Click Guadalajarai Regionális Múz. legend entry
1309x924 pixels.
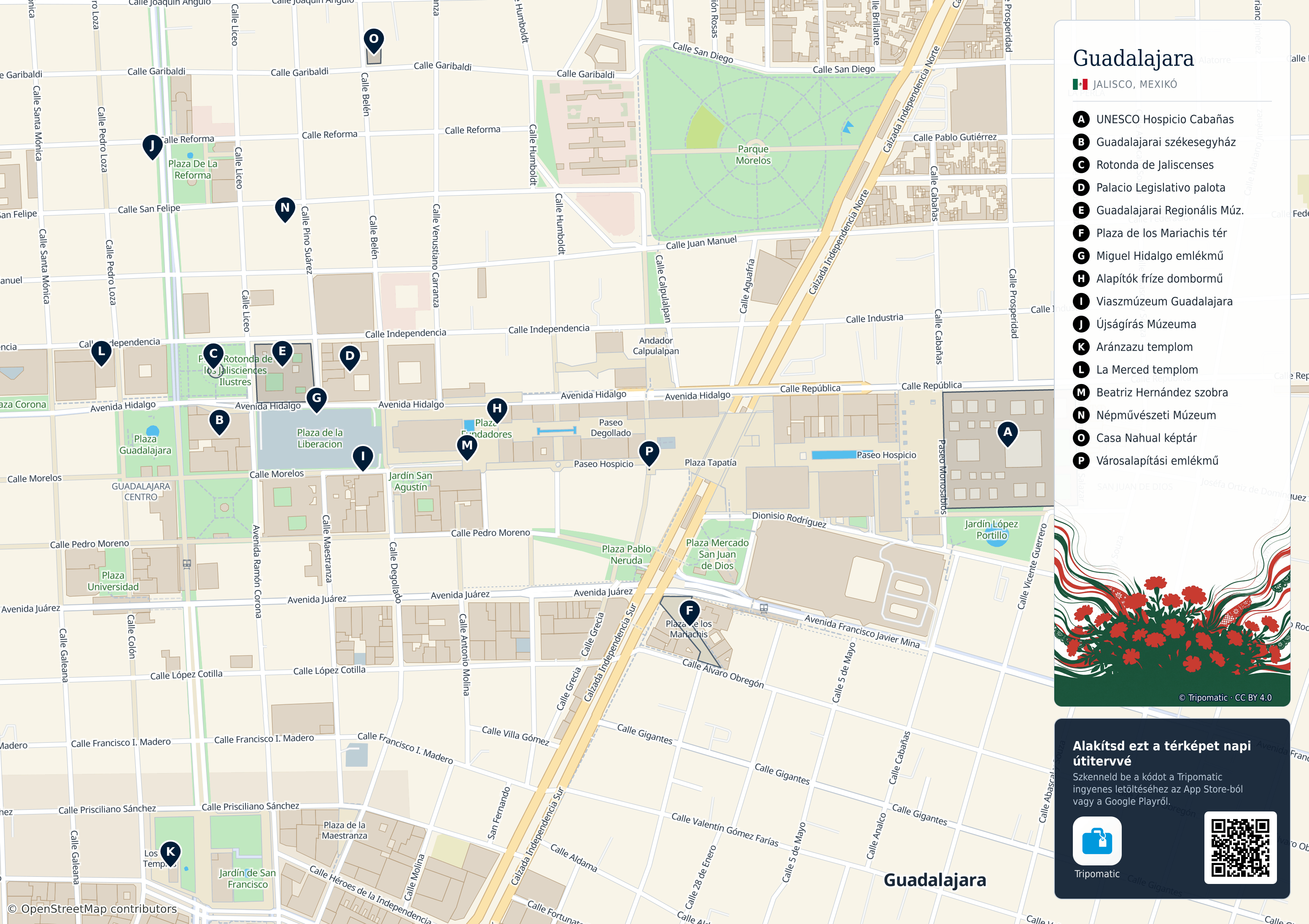(x=1158, y=210)
